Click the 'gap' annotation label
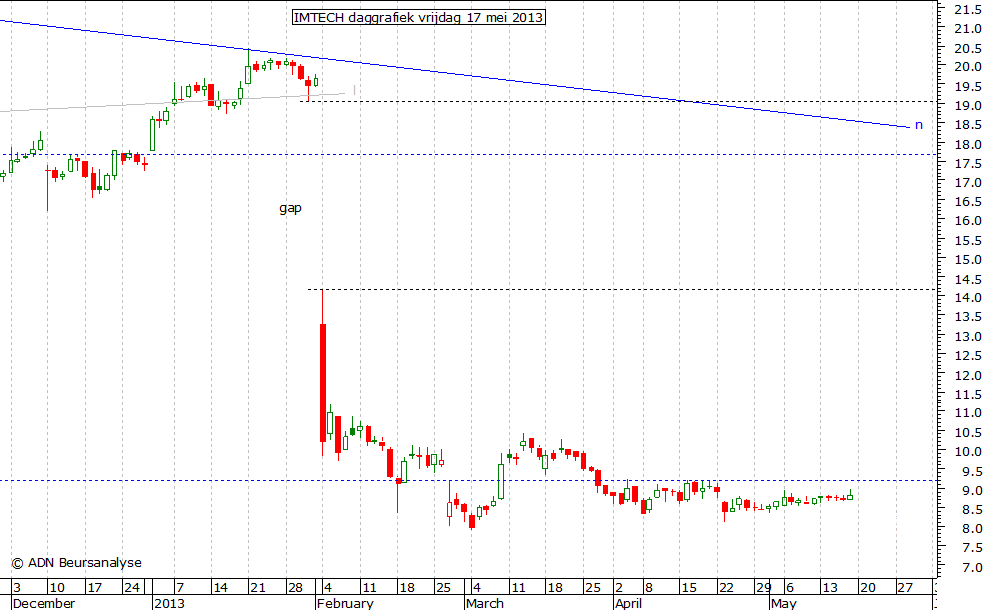Image resolution: width=985 pixels, height=610 pixels. 290,208
